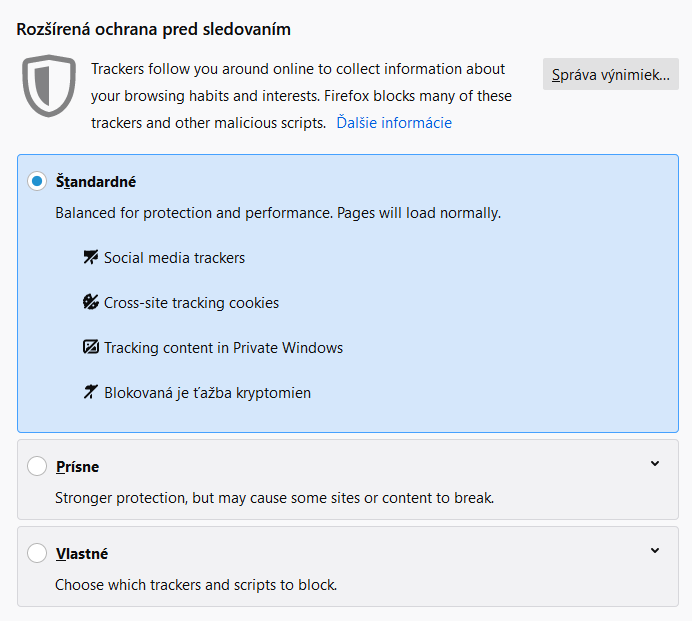The height and width of the screenshot is (621, 692).
Task: Click the Social media trackers text
Action: tap(174, 258)
